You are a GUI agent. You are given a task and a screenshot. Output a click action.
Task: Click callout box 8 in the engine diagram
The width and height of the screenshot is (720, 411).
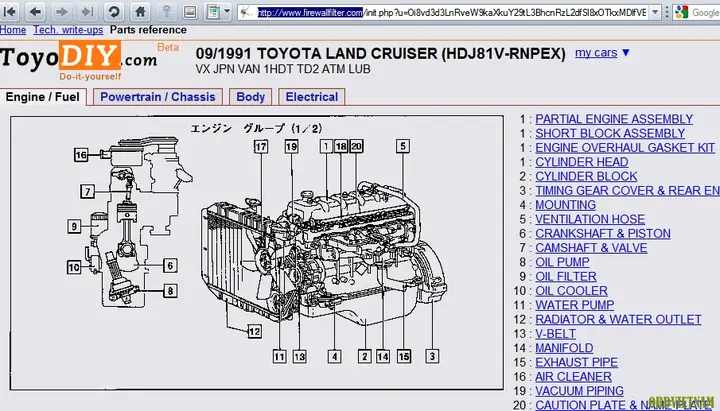(170, 291)
